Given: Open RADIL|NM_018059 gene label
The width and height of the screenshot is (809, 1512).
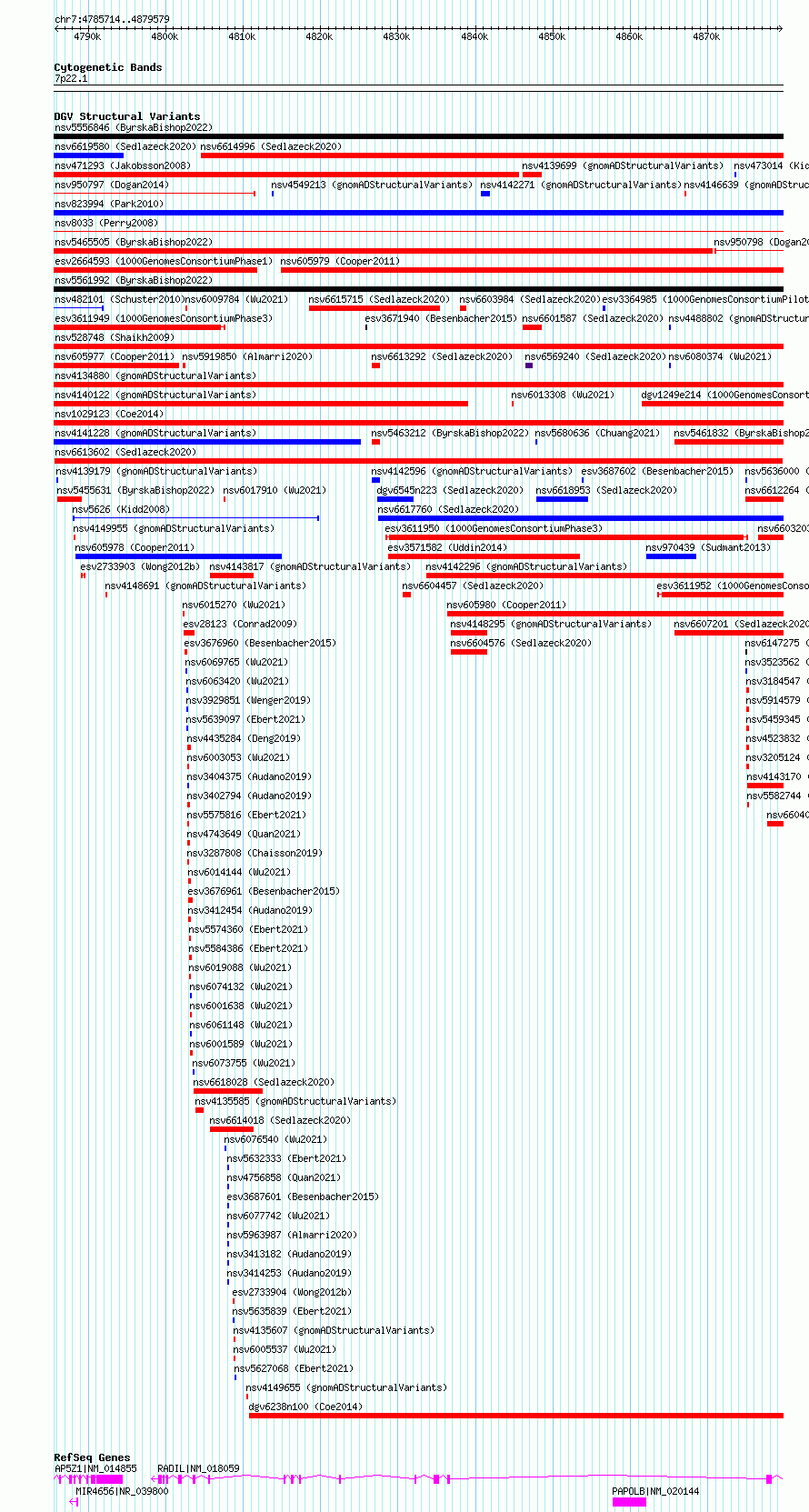Looking at the screenshot, I should (x=199, y=1468).
